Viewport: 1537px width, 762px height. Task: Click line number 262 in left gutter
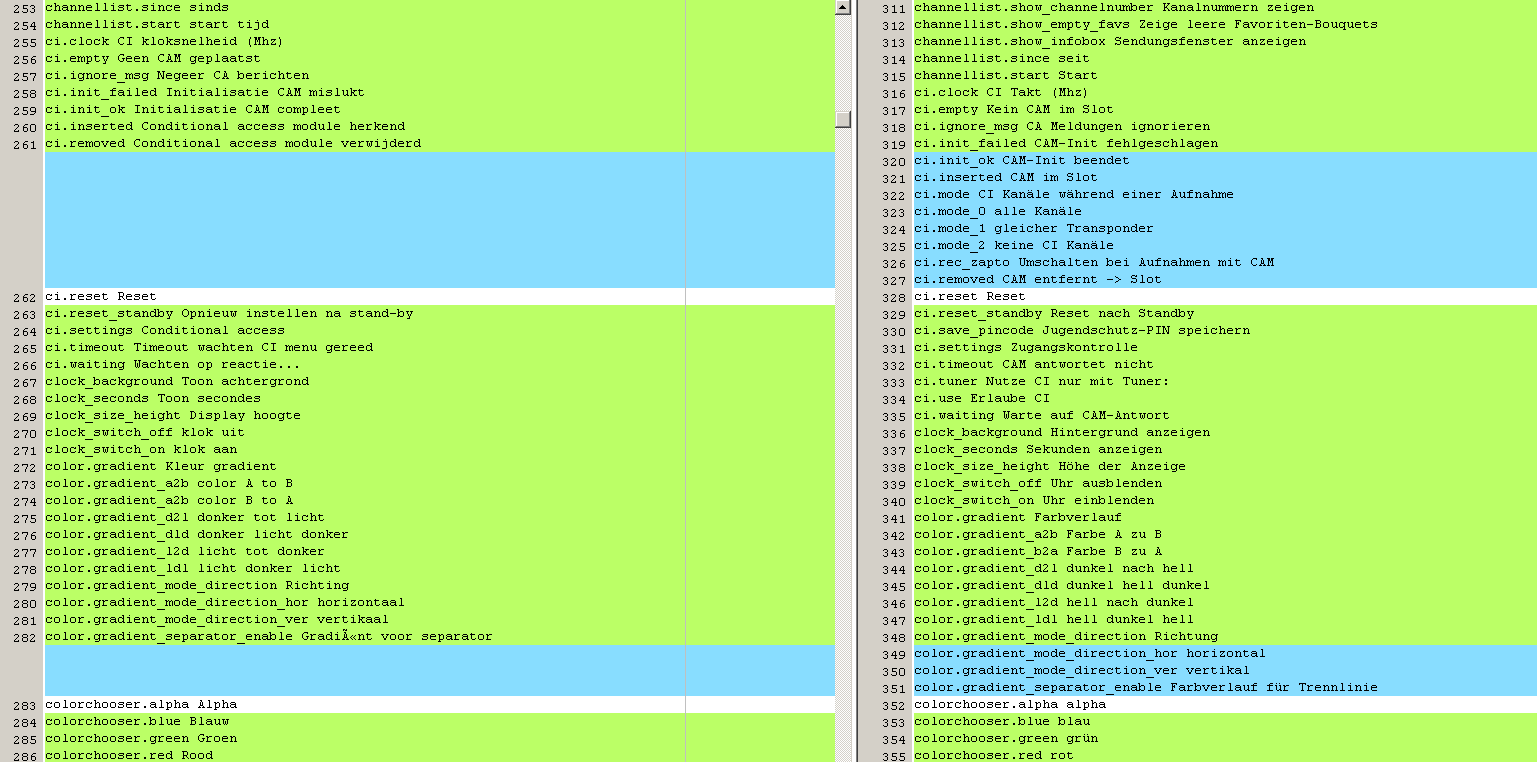pos(26,298)
